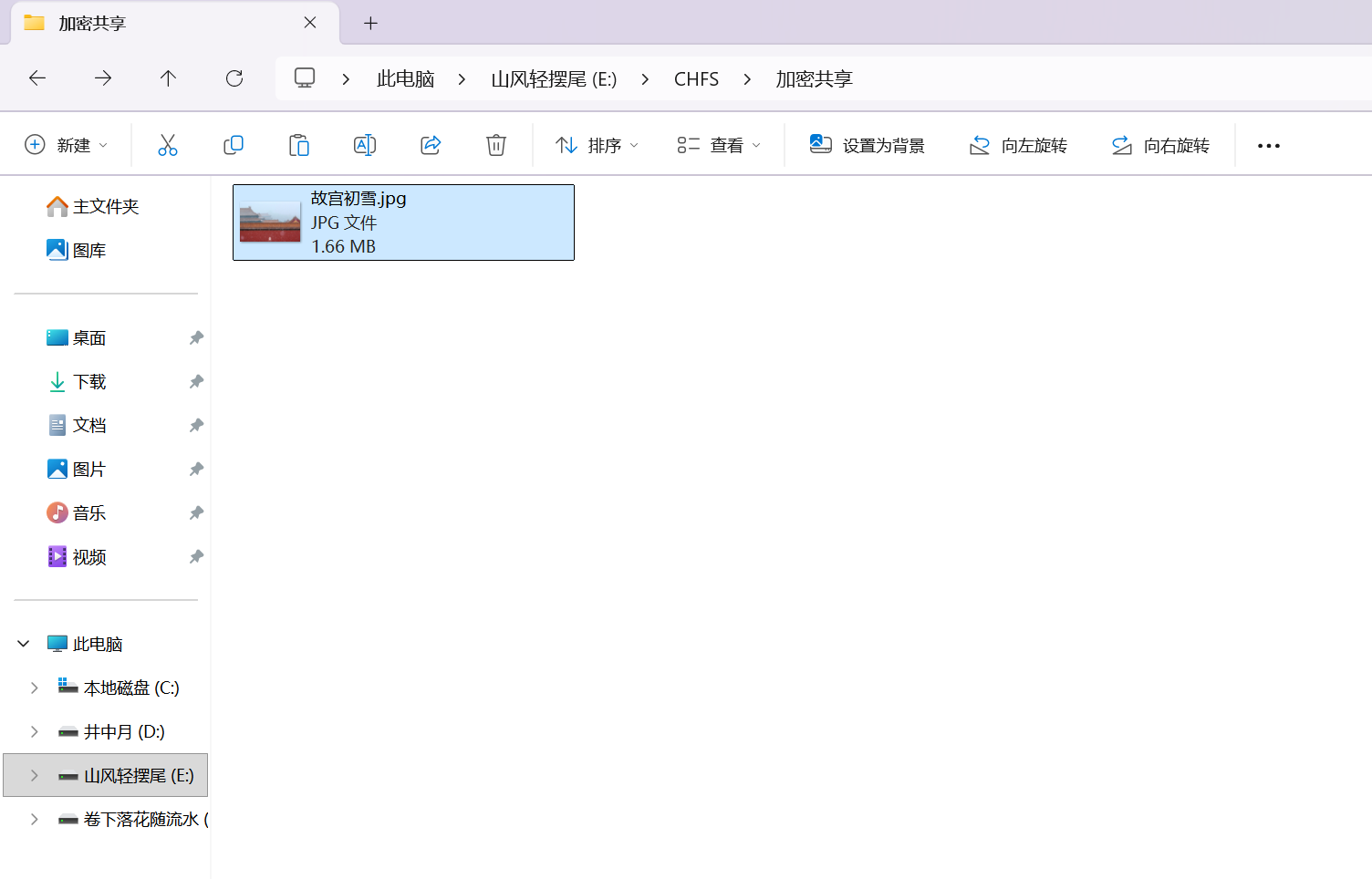Click 设置为背景 to set wallpaper
Image resolution: width=1372 pixels, height=879 pixels.
coord(865,144)
